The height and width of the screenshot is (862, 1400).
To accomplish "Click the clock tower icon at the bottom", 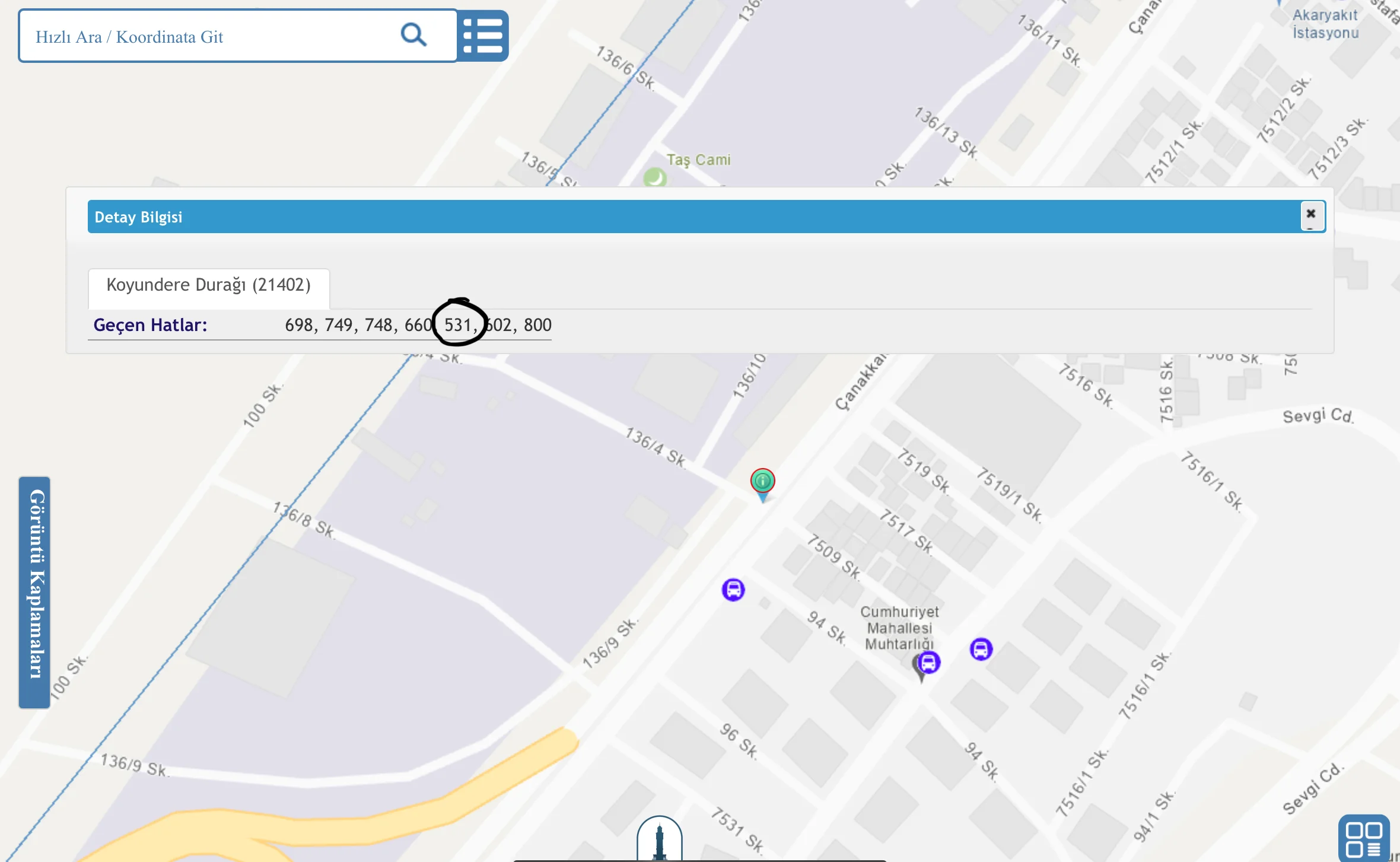I will coord(660,841).
